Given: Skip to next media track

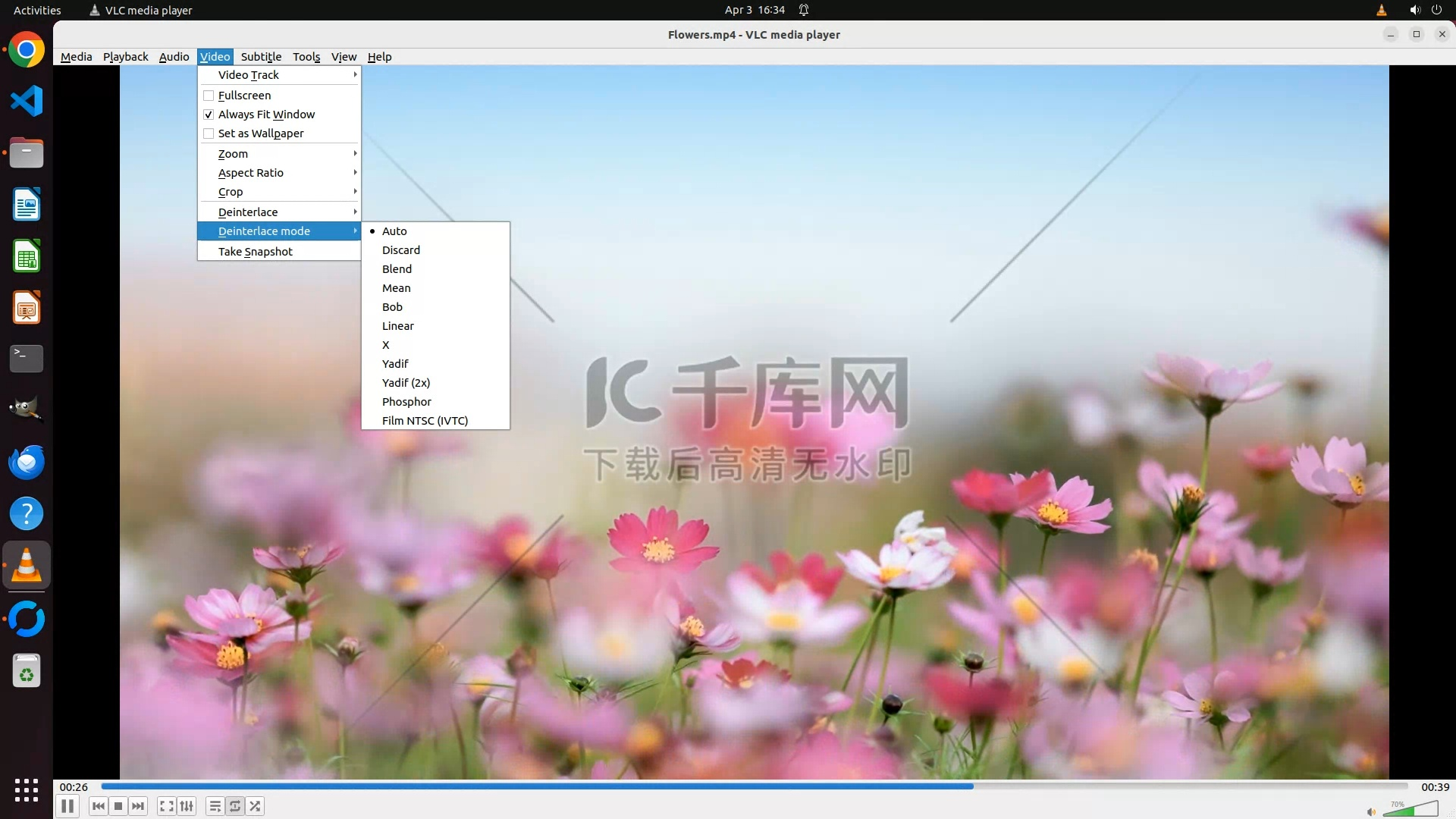Looking at the screenshot, I should coord(138,806).
